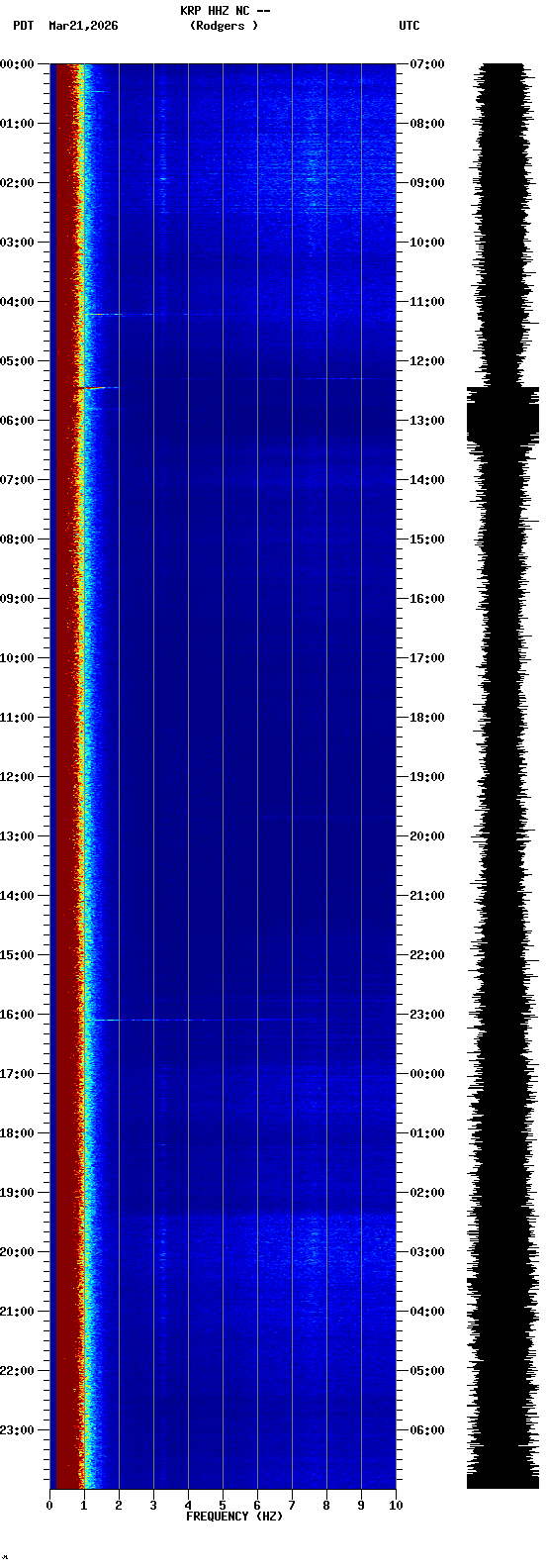Click the frequency axis "7" tick label
Image resolution: width=546 pixels, height=1568 pixels.
coord(292,1506)
